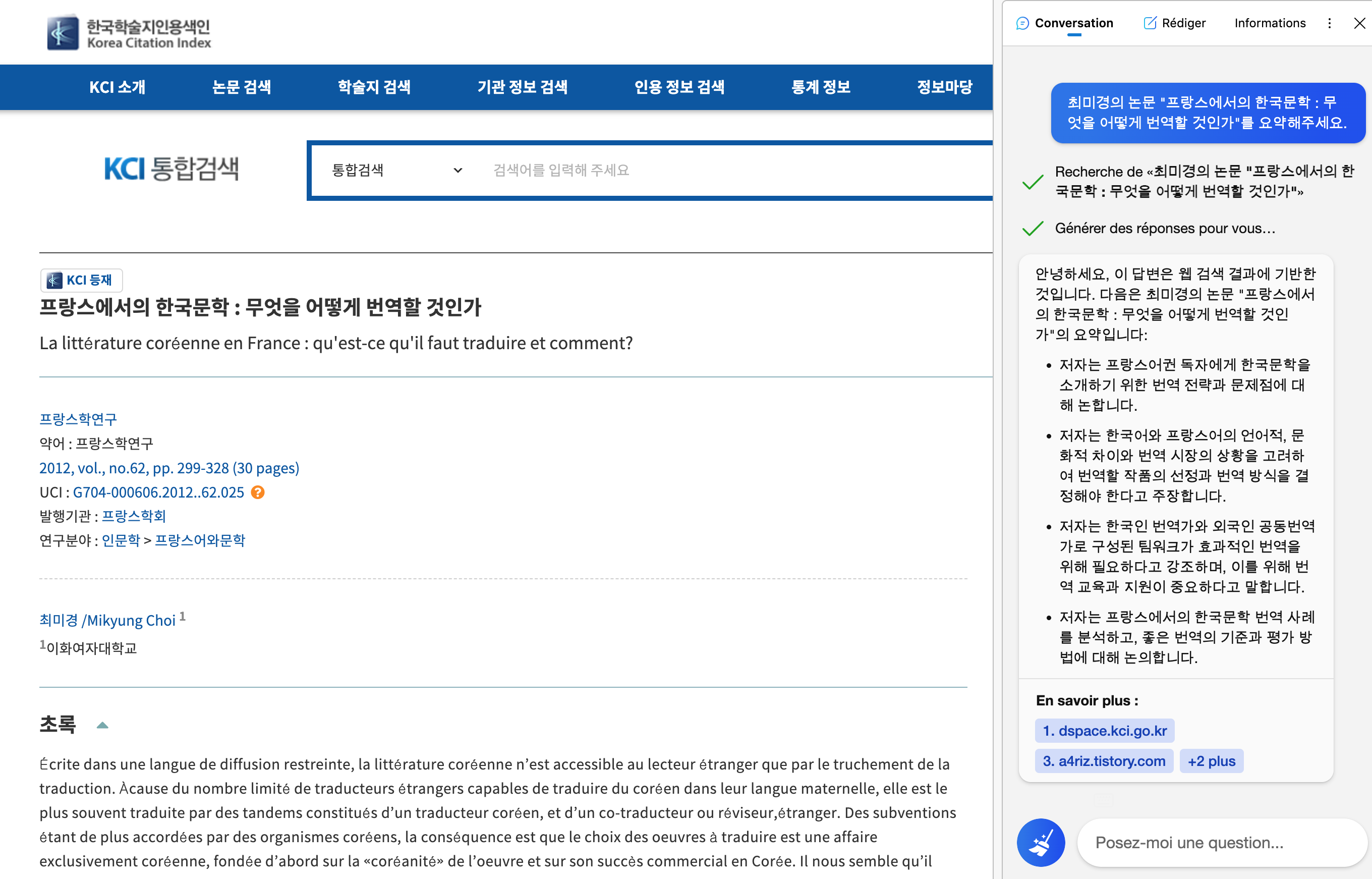This screenshot has height=879, width=1372.
Task: Collapse the 초록 abstract section arrow
Action: (103, 726)
